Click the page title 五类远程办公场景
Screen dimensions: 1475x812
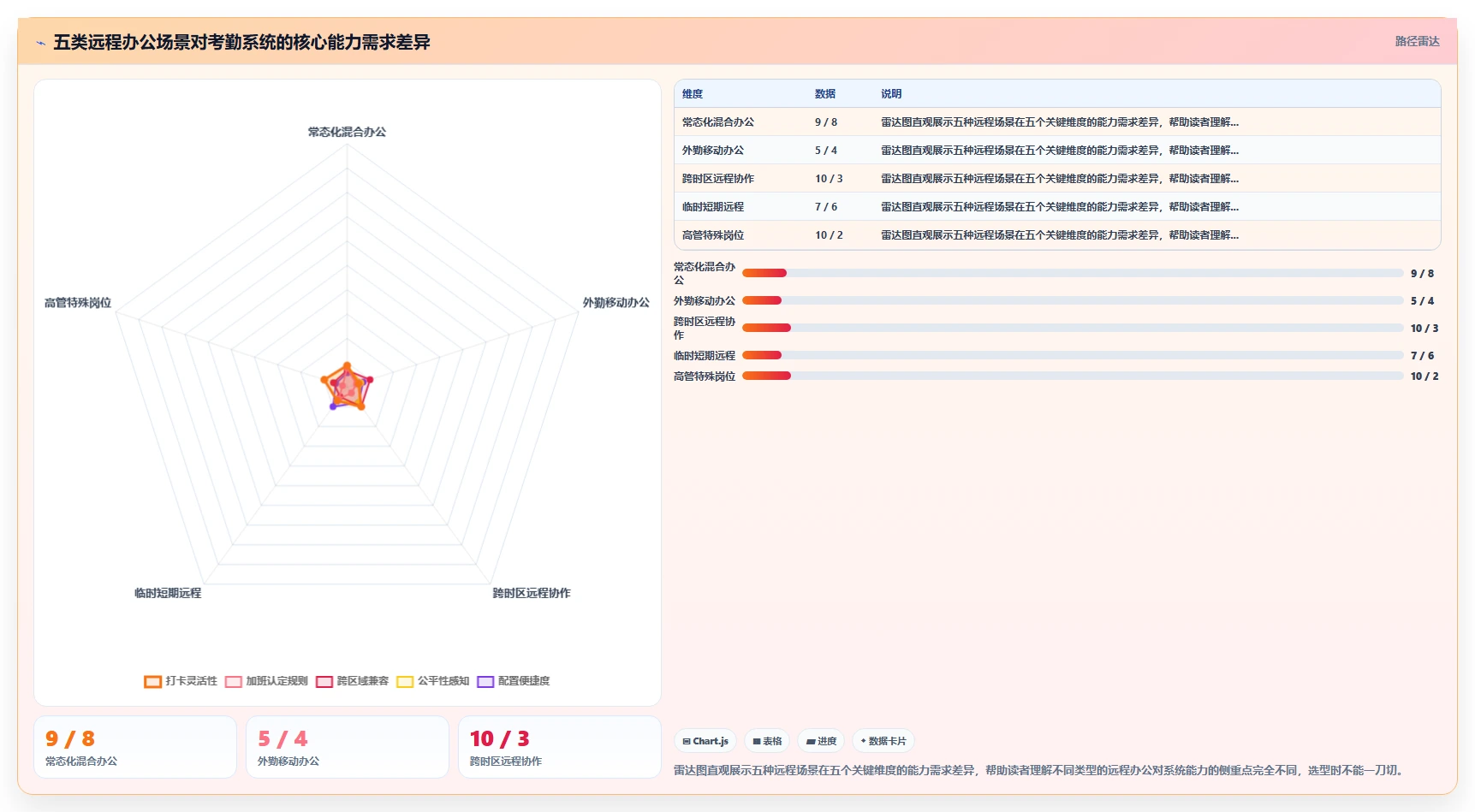pos(241,42)
